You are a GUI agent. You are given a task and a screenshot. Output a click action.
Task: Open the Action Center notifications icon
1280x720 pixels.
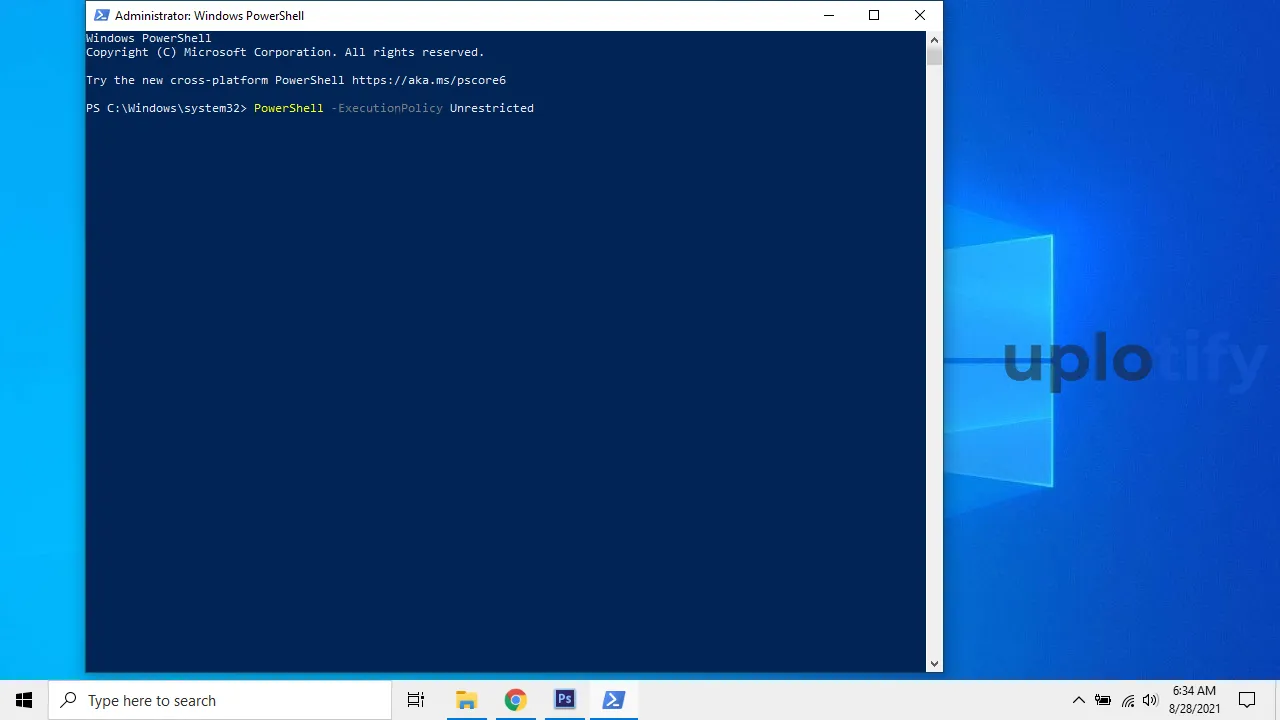tap(1247, 700)
